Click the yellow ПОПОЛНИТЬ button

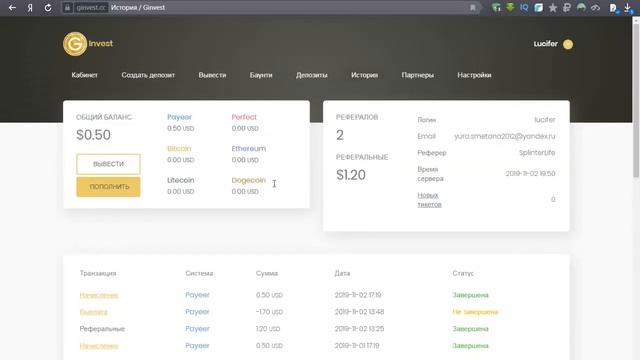[x=108, y=187]
